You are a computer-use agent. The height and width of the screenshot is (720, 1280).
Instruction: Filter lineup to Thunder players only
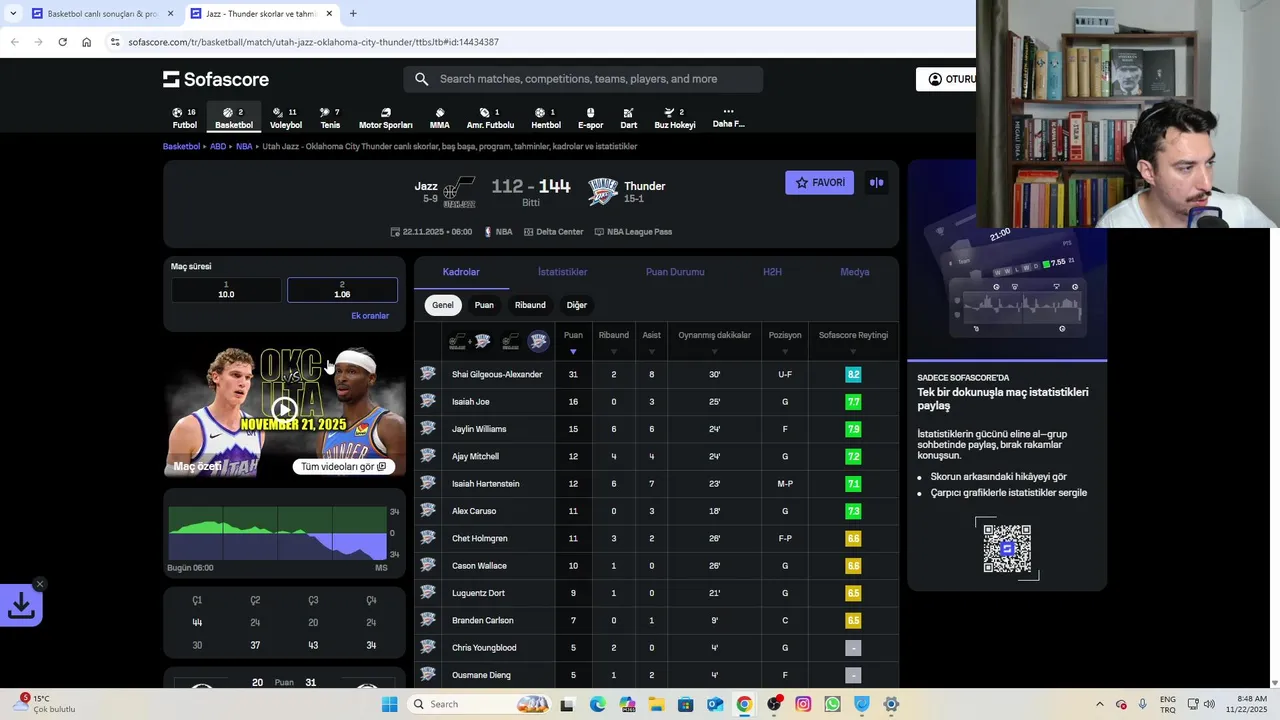coord(538,342)
